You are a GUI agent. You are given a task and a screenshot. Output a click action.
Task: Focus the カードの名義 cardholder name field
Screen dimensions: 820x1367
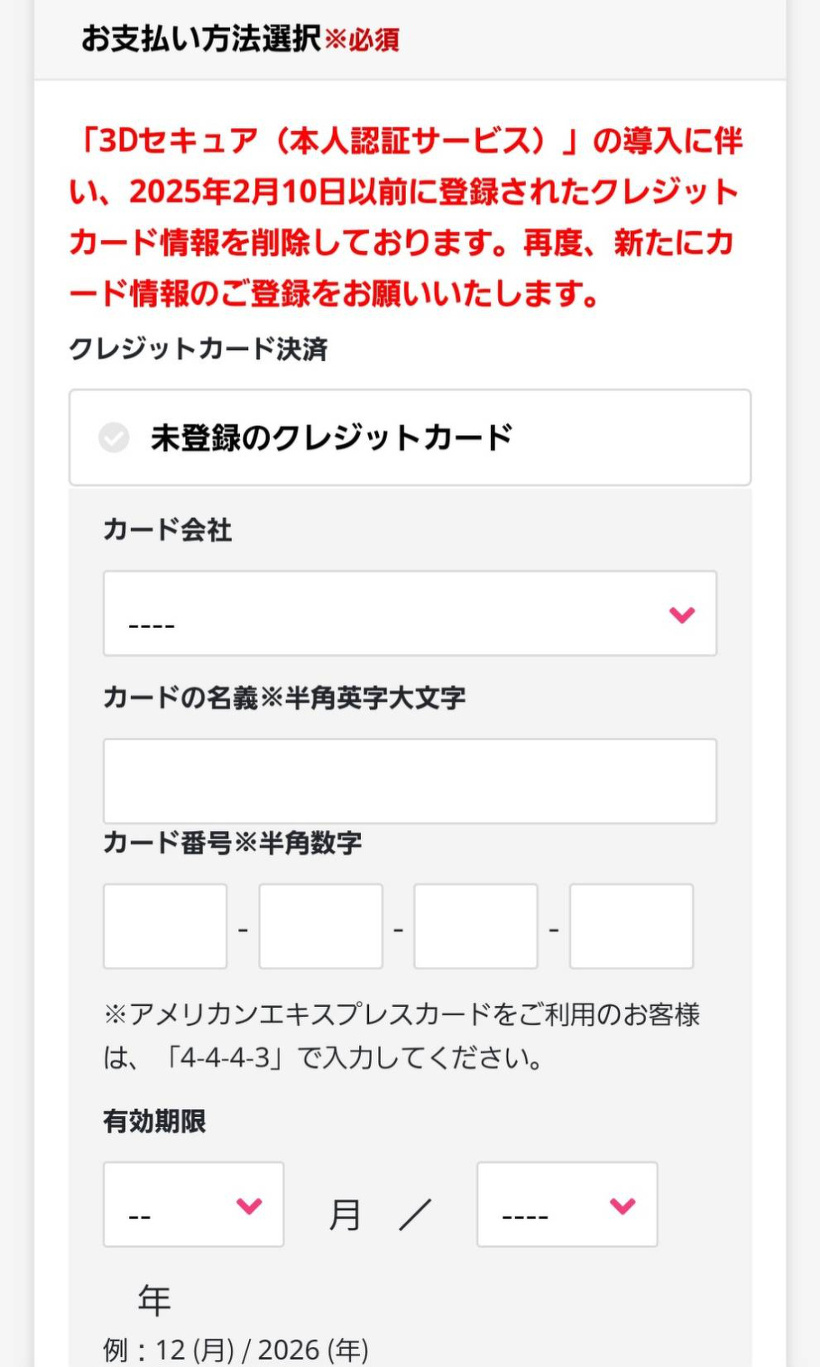pos(409,781)
